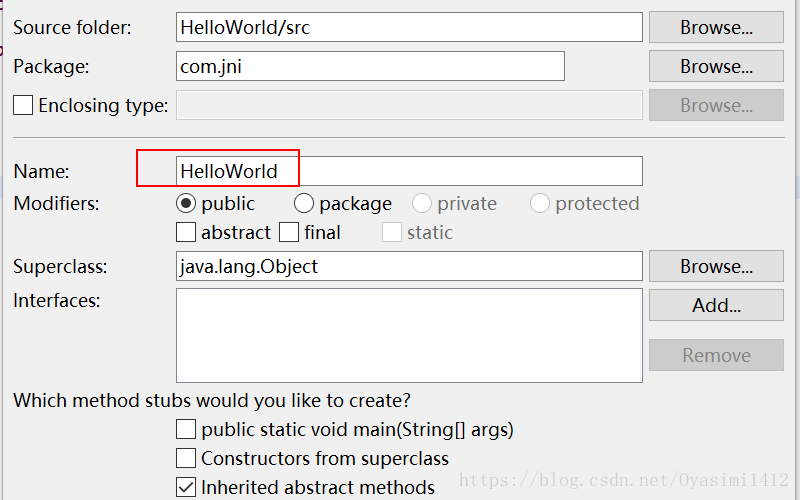Screen dimensions: 800x500
Task: Add an interface with Add... button
Action: pos(716,305)
